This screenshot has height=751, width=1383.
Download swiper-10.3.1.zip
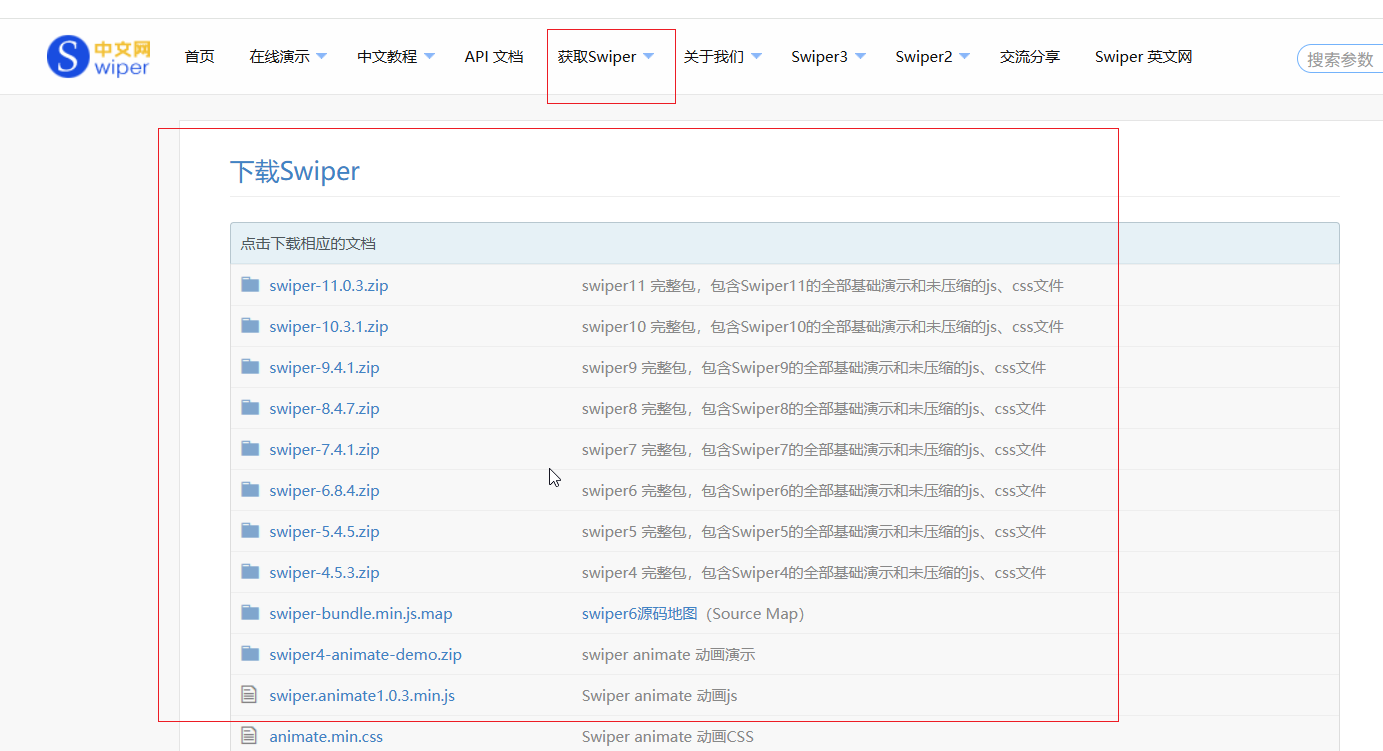tap(329, 327)
